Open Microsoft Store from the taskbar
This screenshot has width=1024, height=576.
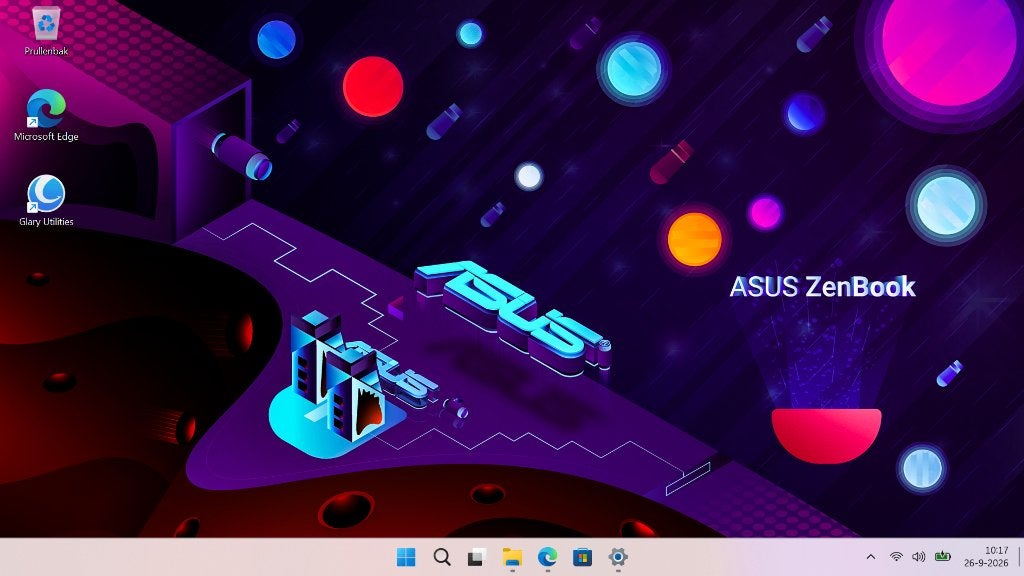tap(583, 557)
